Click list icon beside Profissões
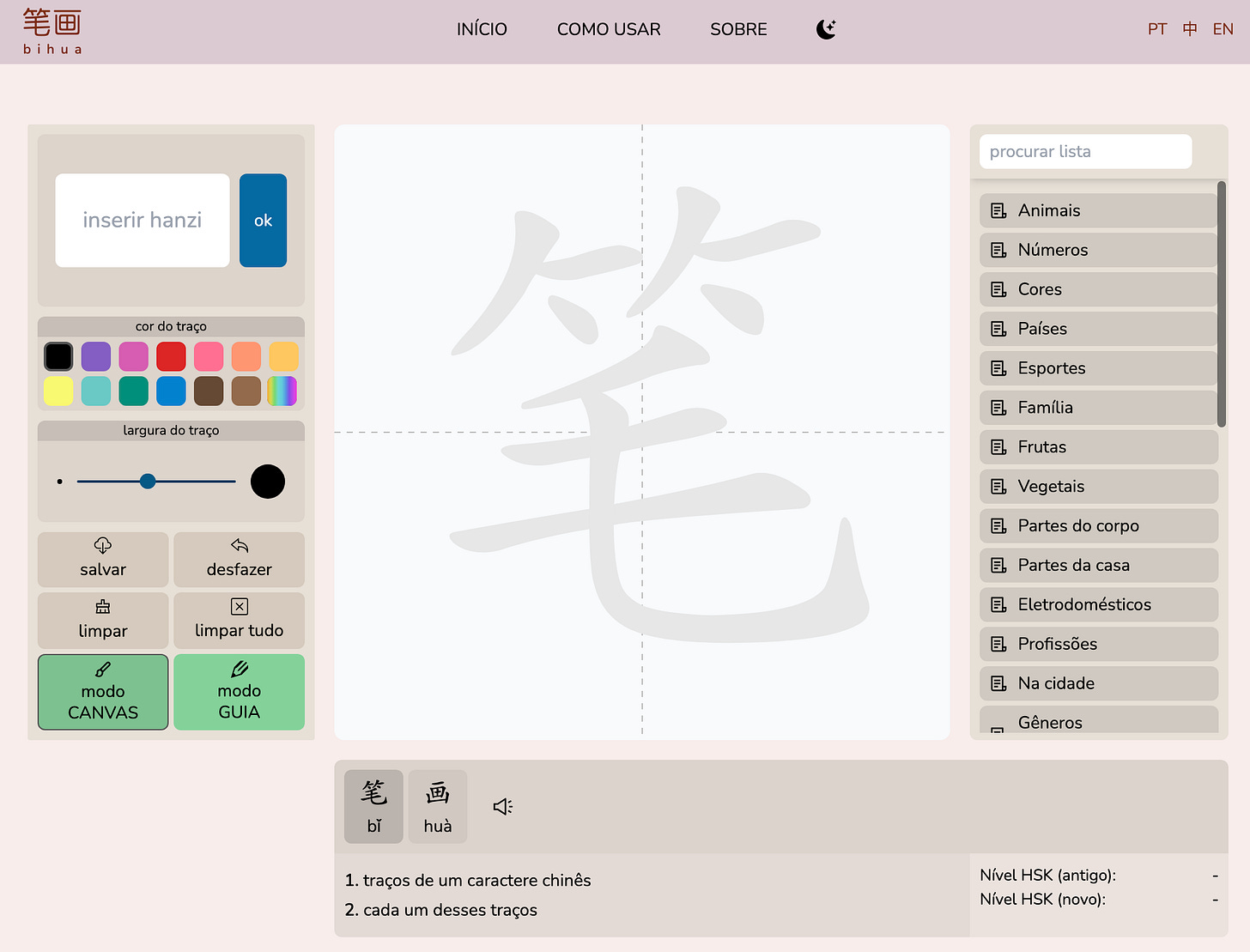1250x952 pixels. tap(998, 645)
